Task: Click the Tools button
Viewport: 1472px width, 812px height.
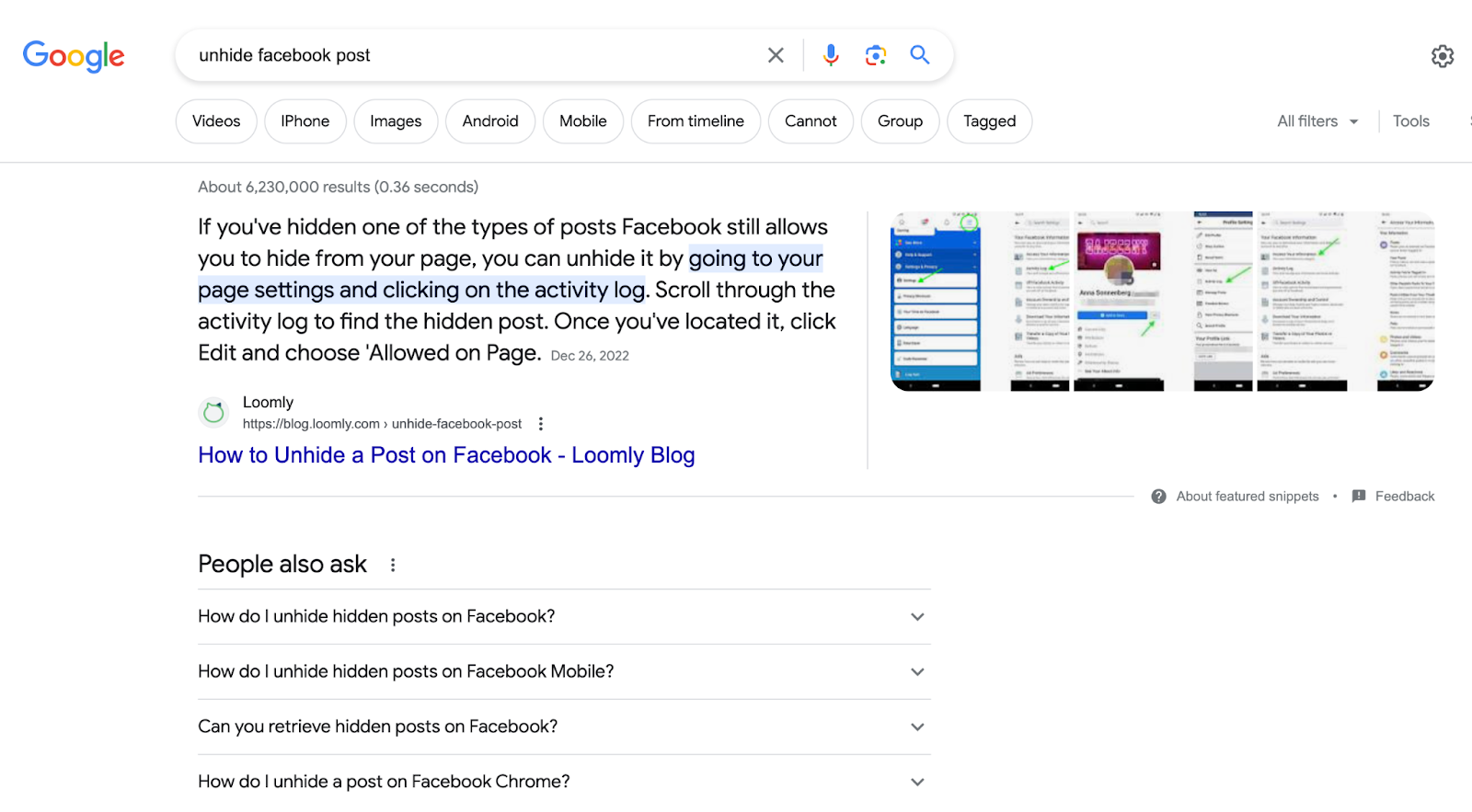Action: tap(1410, 121)
